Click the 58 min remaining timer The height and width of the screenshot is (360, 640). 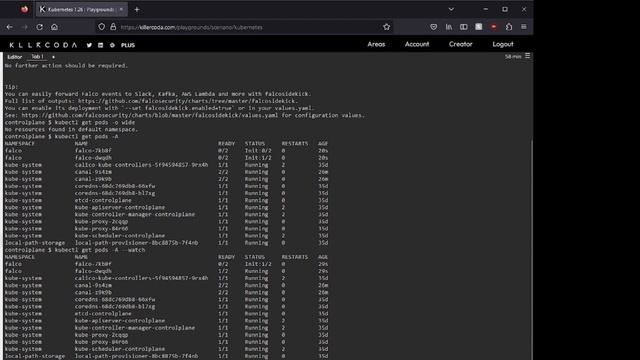pyautogui.click(x=513, y=56)
